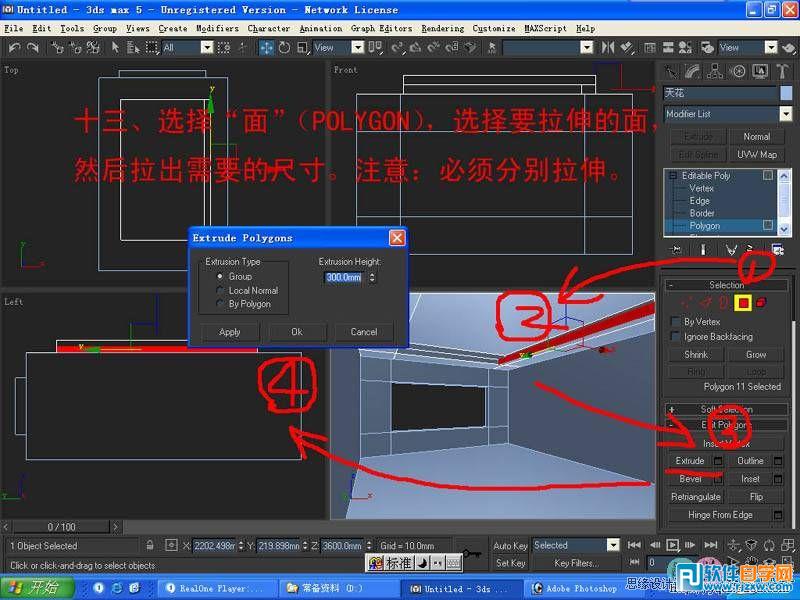Switch to the Utilities hammer panel

pyautogui.click(x=782, y=71)
